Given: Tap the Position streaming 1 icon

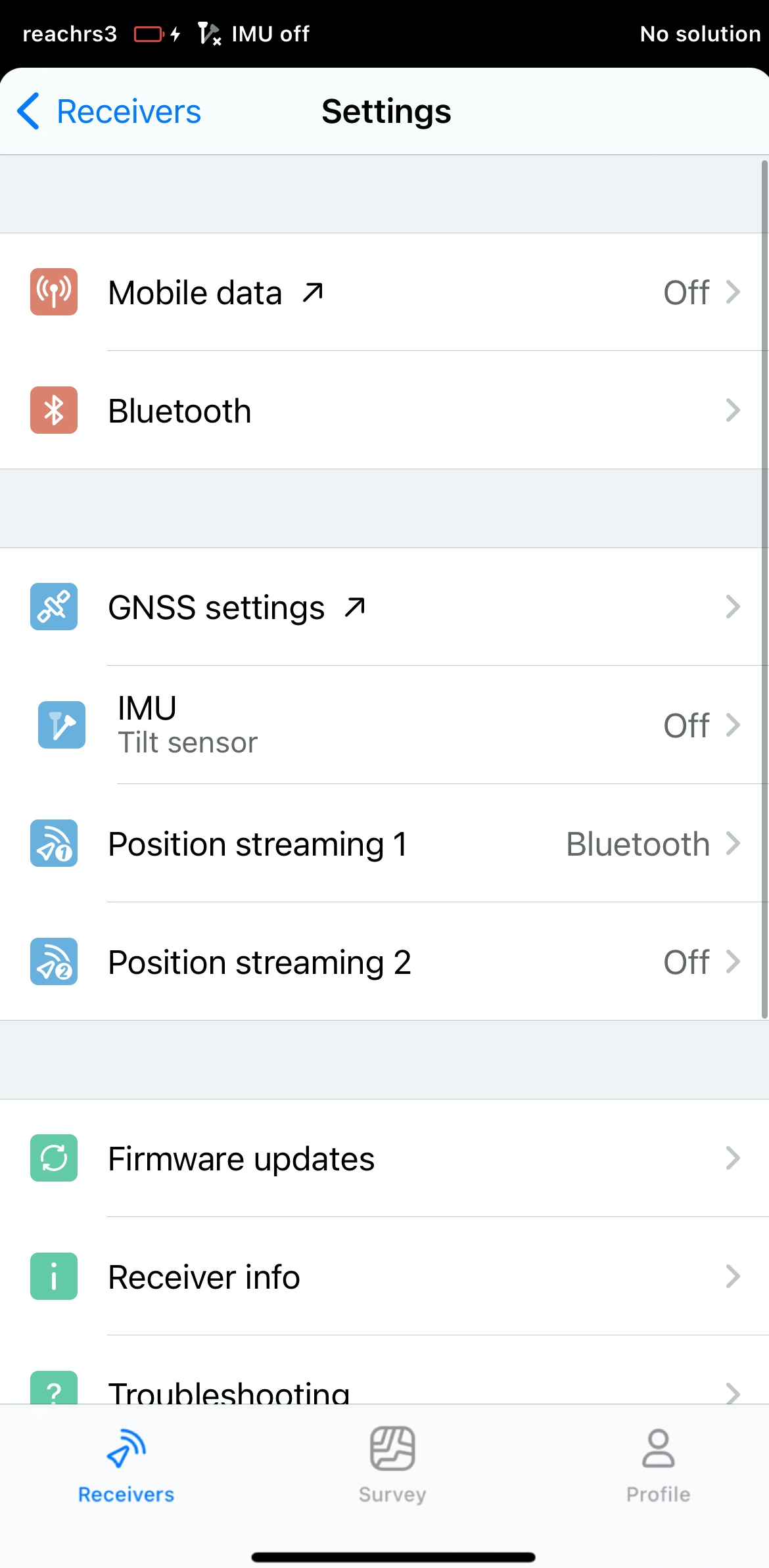Looking at the screenshot, I should tap(54, 843).
